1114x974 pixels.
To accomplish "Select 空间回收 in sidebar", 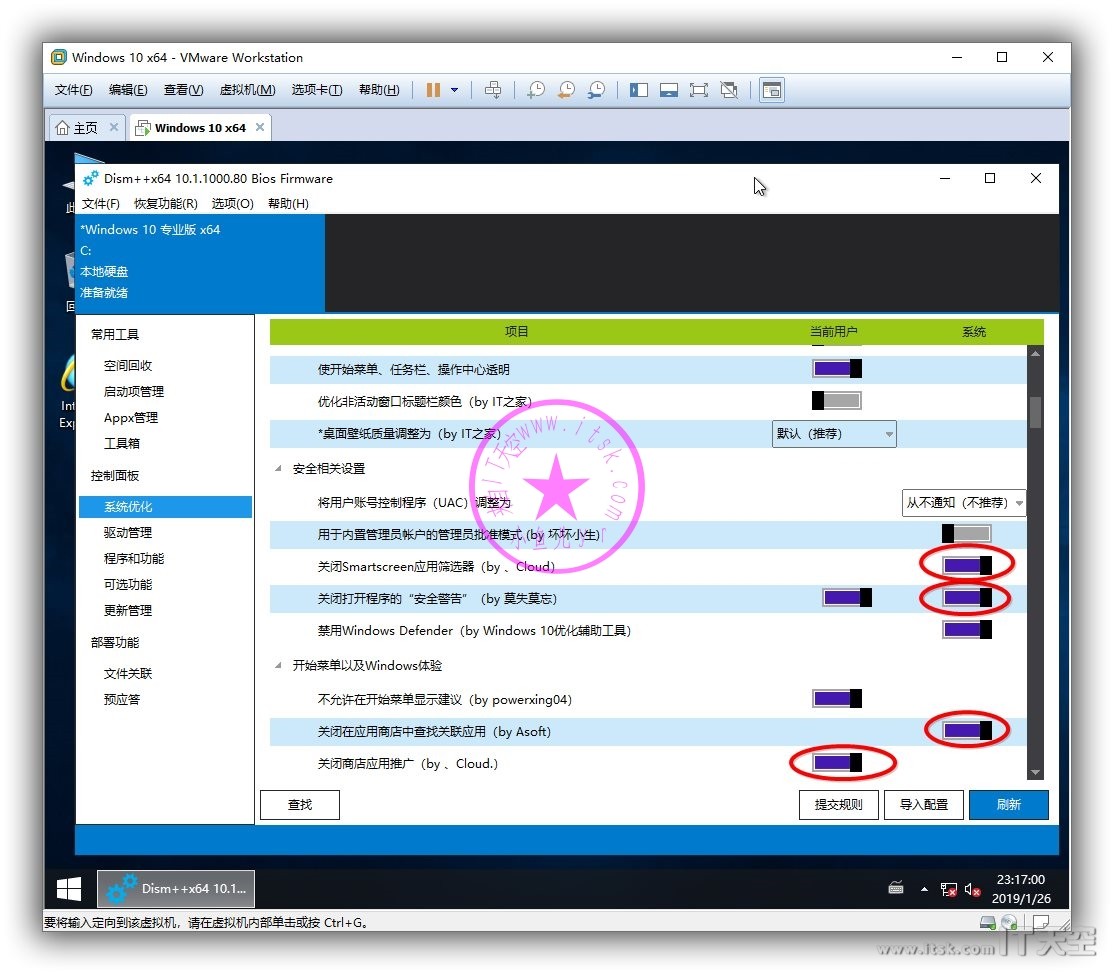I will 128,366.
